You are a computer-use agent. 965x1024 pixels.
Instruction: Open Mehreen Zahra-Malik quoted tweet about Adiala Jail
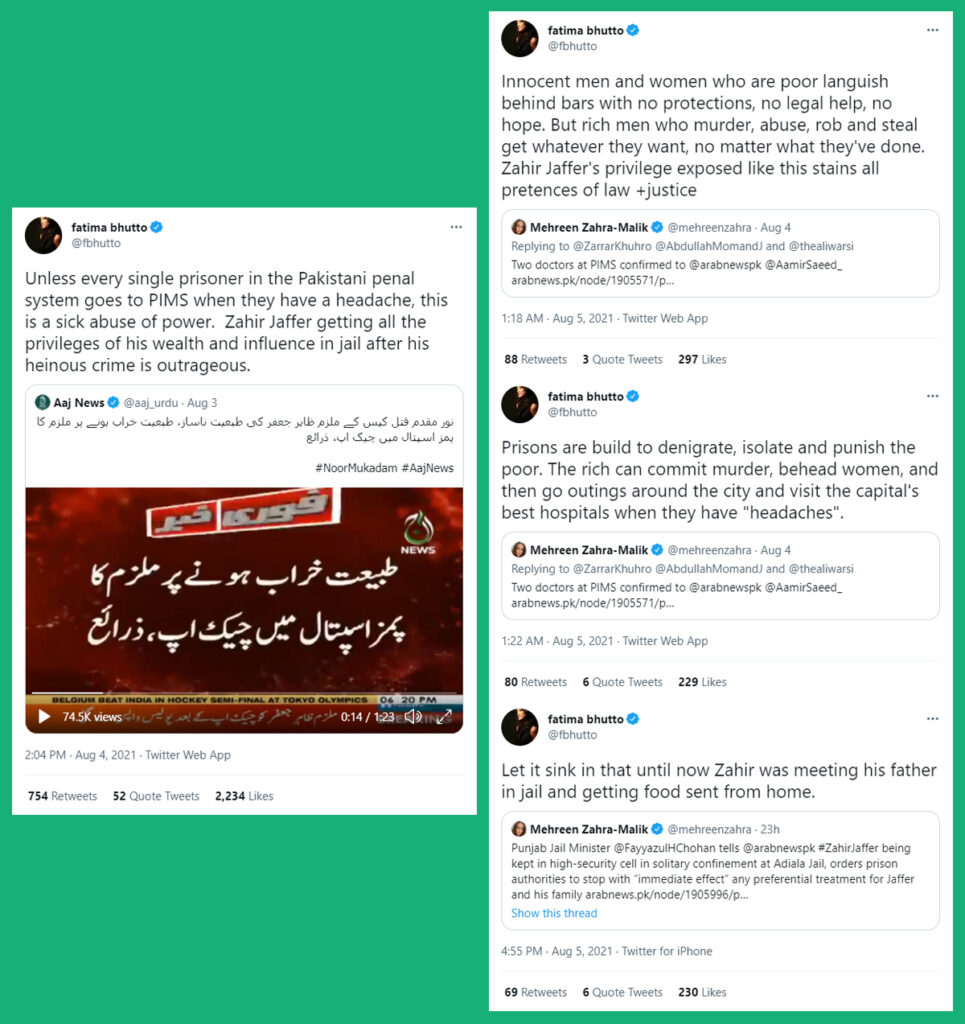[720, 871]
